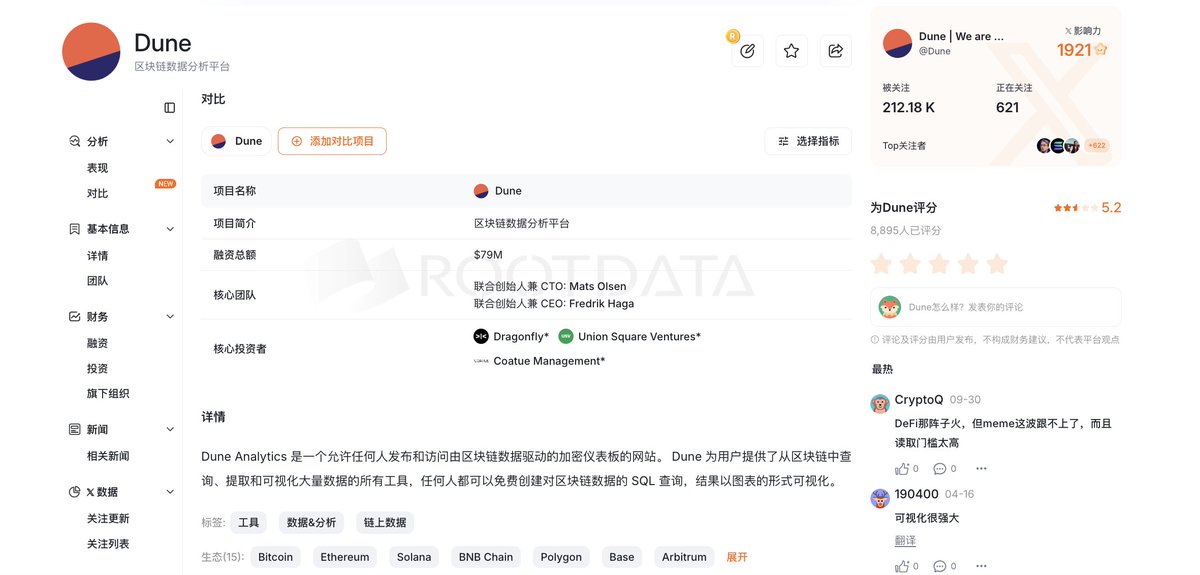The width and height of the screenshot is (1200, 575).
Task: Click the X influence score 1921
Action: click(1074, 50)
